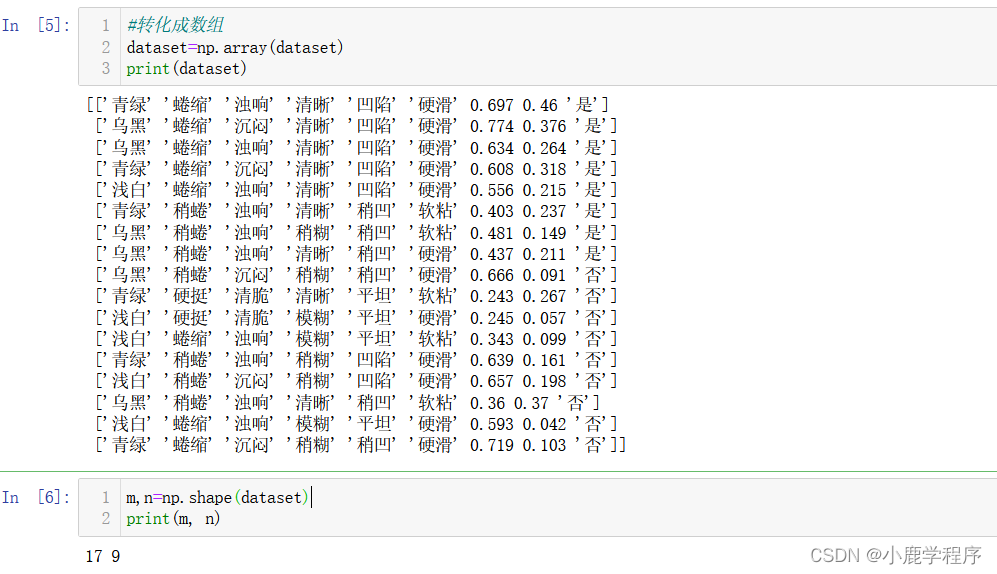Click the In [6] cell prompt
Image resolution: width=997 pixels, height=574 pixels.
pos(36,497)
